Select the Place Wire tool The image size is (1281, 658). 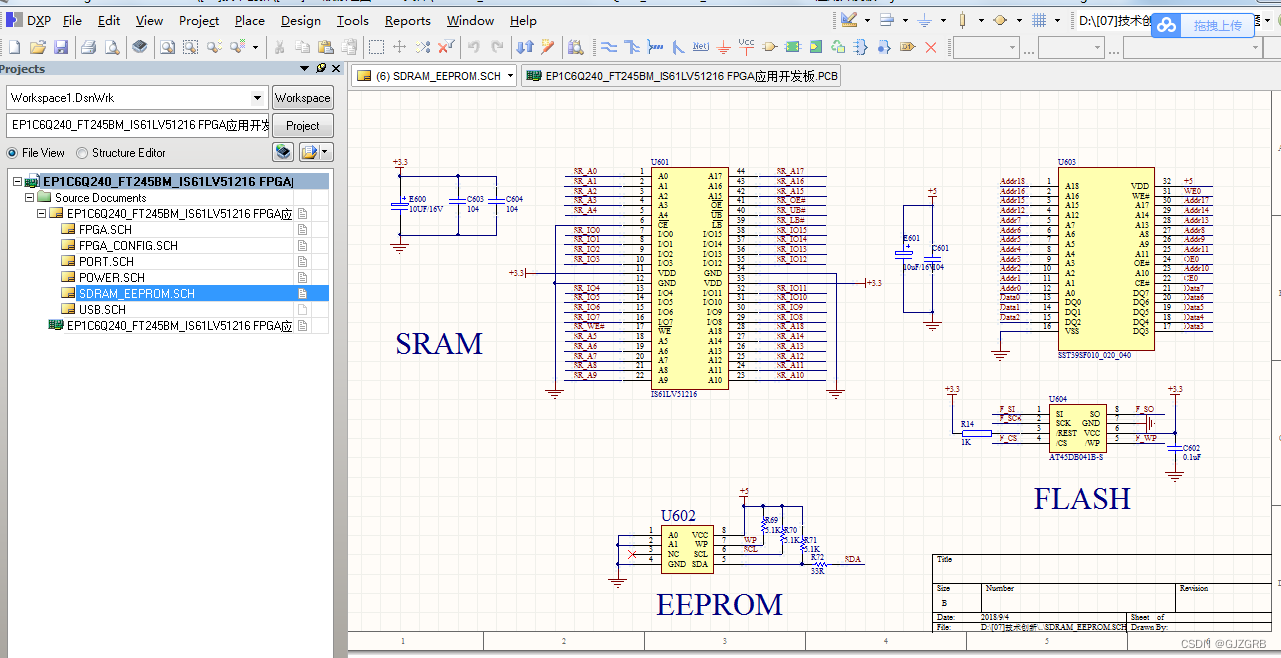(610, 47)
